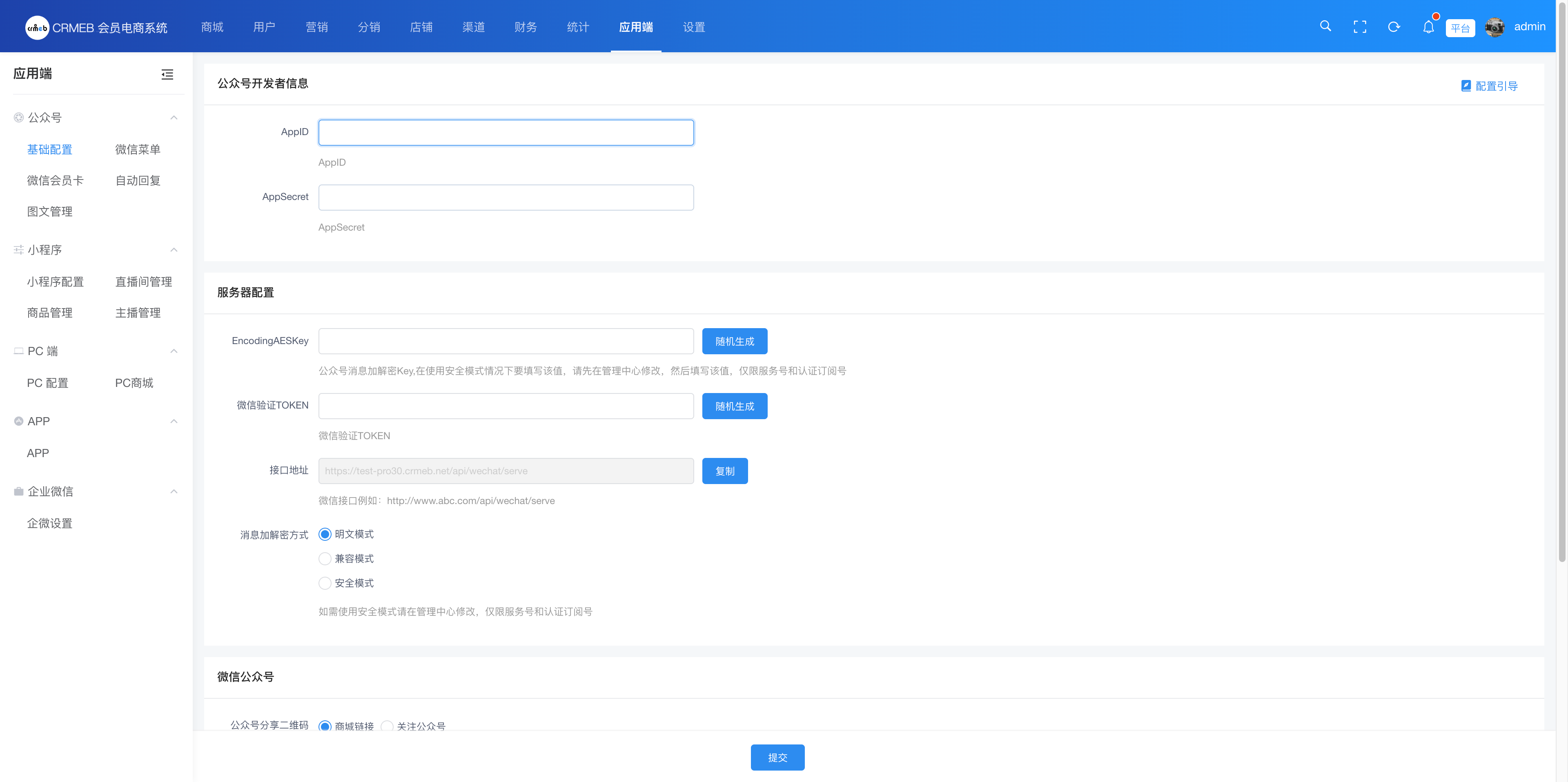Select 明文模式 radio button

[325, 534]
